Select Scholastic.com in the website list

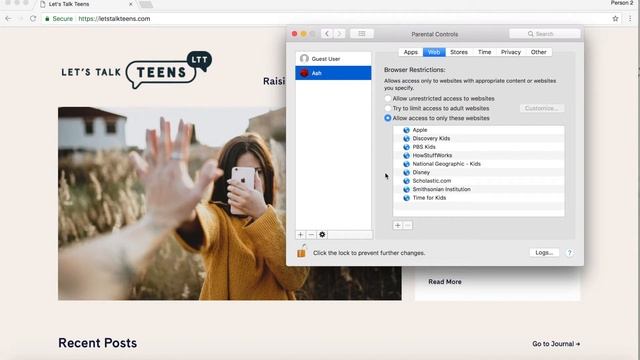(x=479, y=181)
